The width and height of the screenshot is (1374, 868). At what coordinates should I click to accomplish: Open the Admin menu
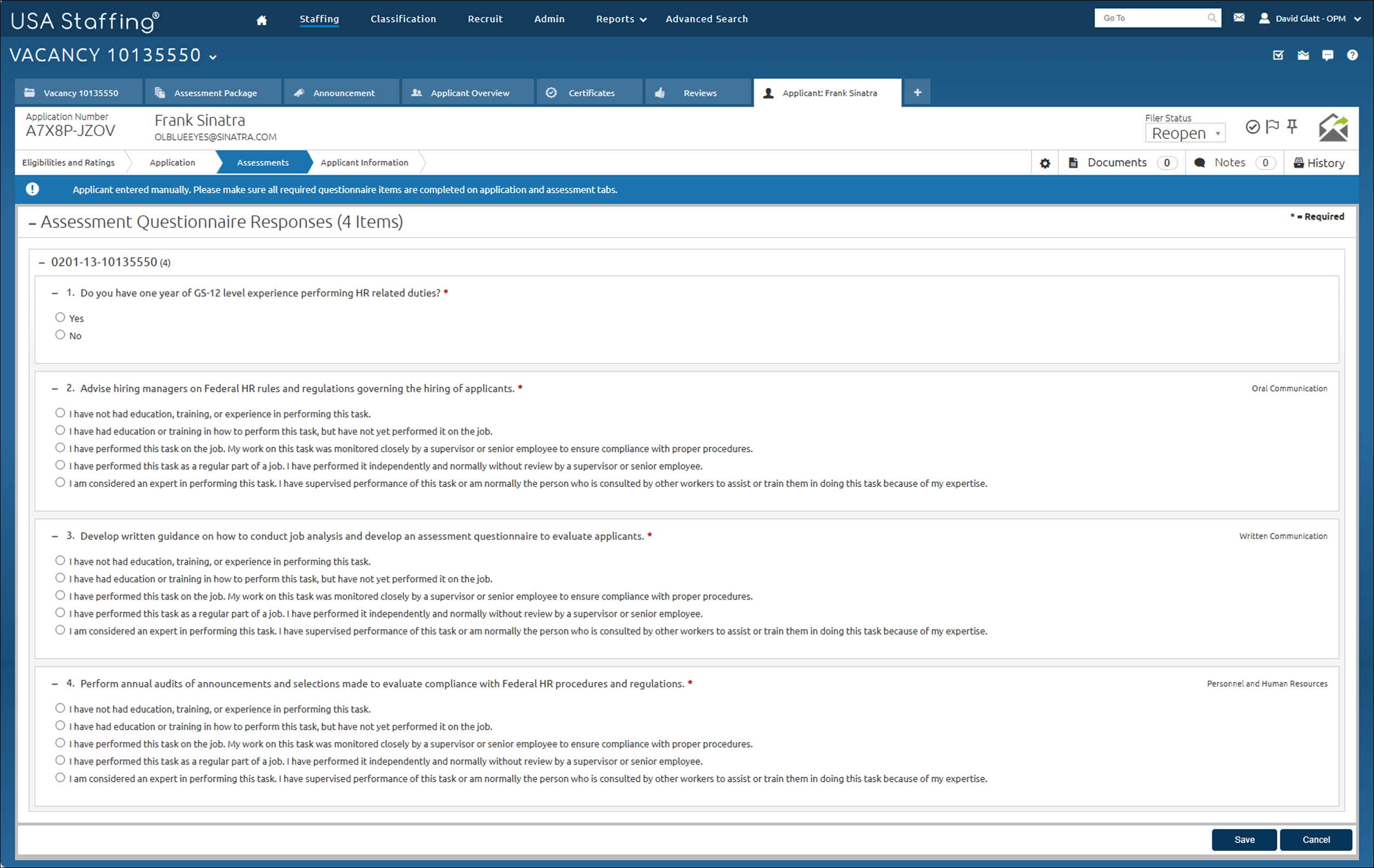pos(549,19)
